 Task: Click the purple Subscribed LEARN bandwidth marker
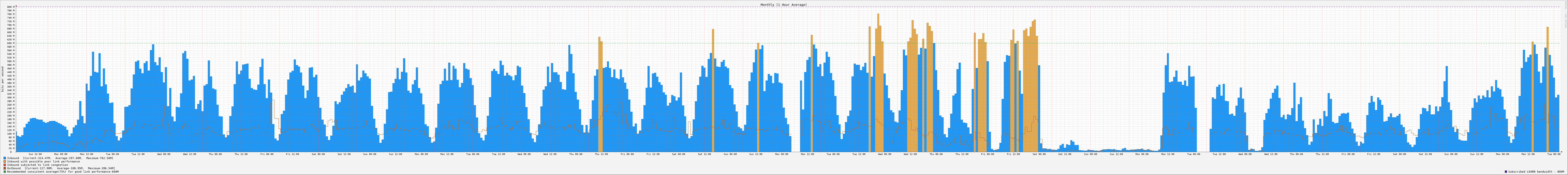pyautogui.click(x=1505, y=172)
